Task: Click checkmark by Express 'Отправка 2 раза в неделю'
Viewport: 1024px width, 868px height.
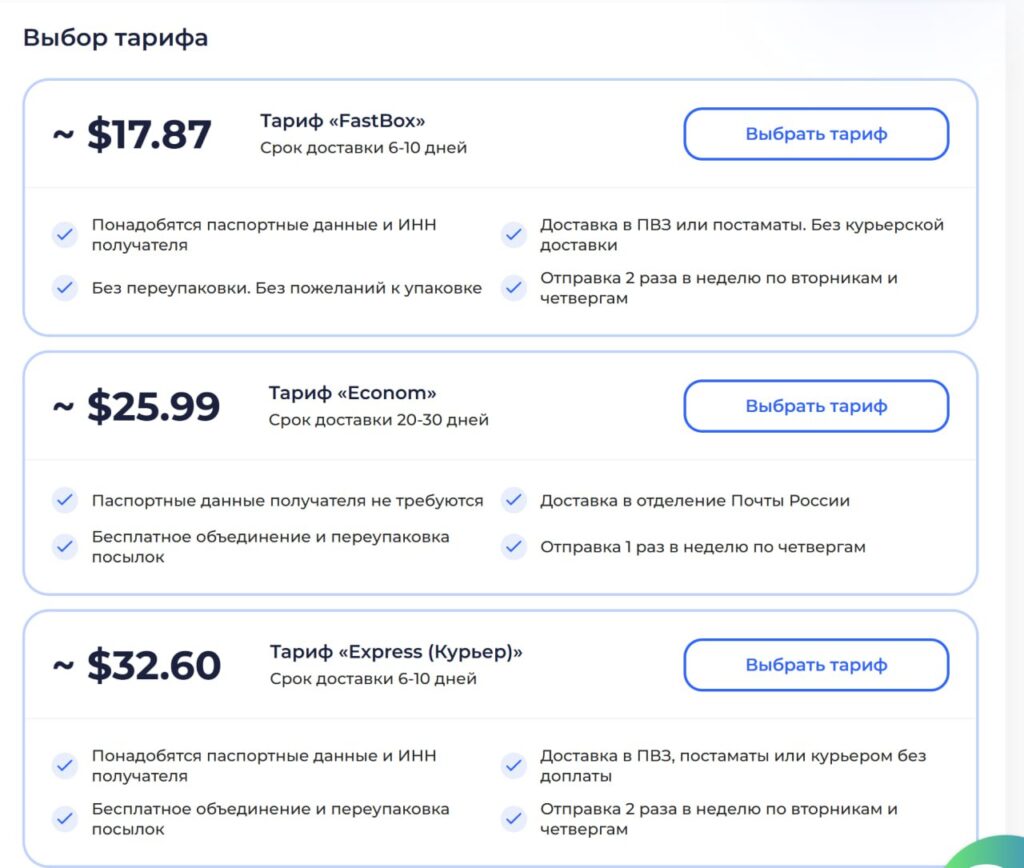Action: coord(514,818)
